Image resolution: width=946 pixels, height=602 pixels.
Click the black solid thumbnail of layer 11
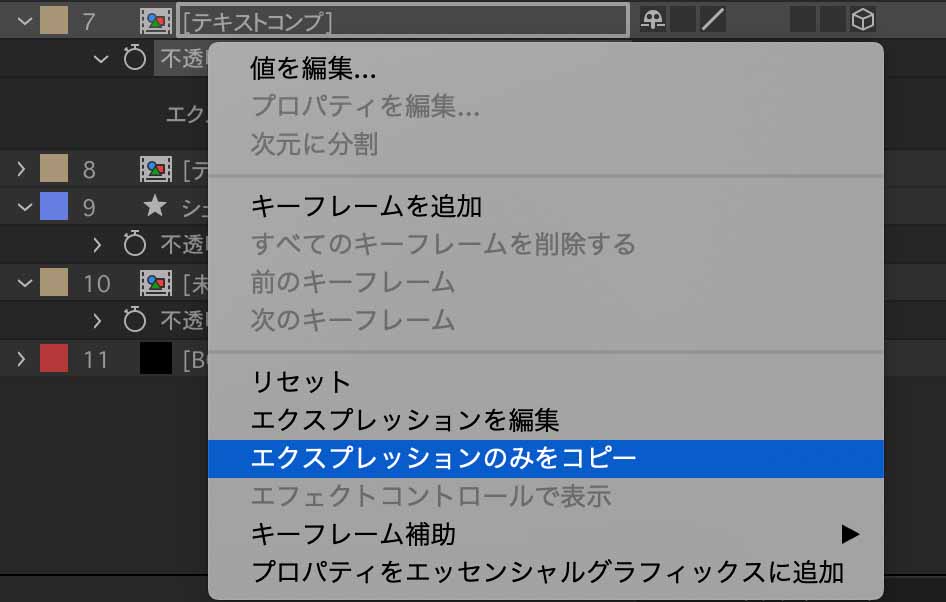tap(156, 358)
